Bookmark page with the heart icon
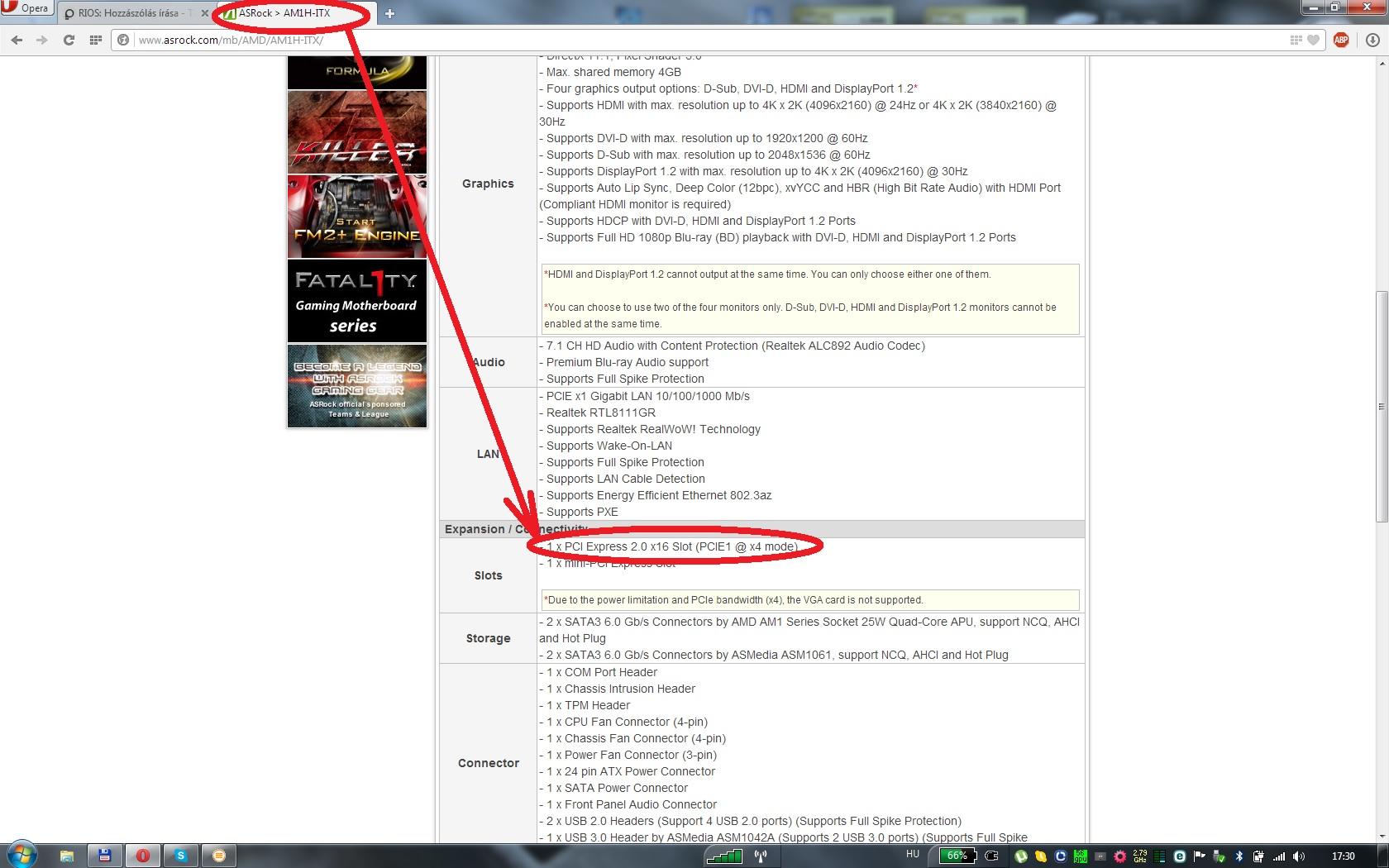This screenshot has height=868, width=1389. pos(1313,40)
